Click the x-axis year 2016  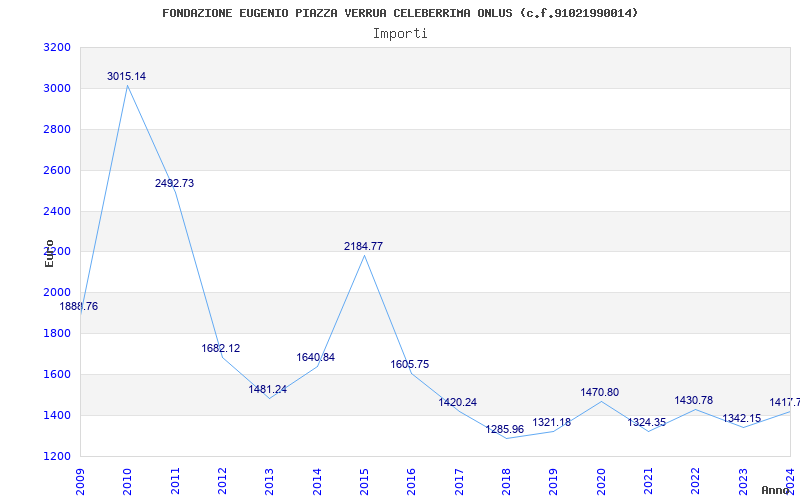point(412,481)
